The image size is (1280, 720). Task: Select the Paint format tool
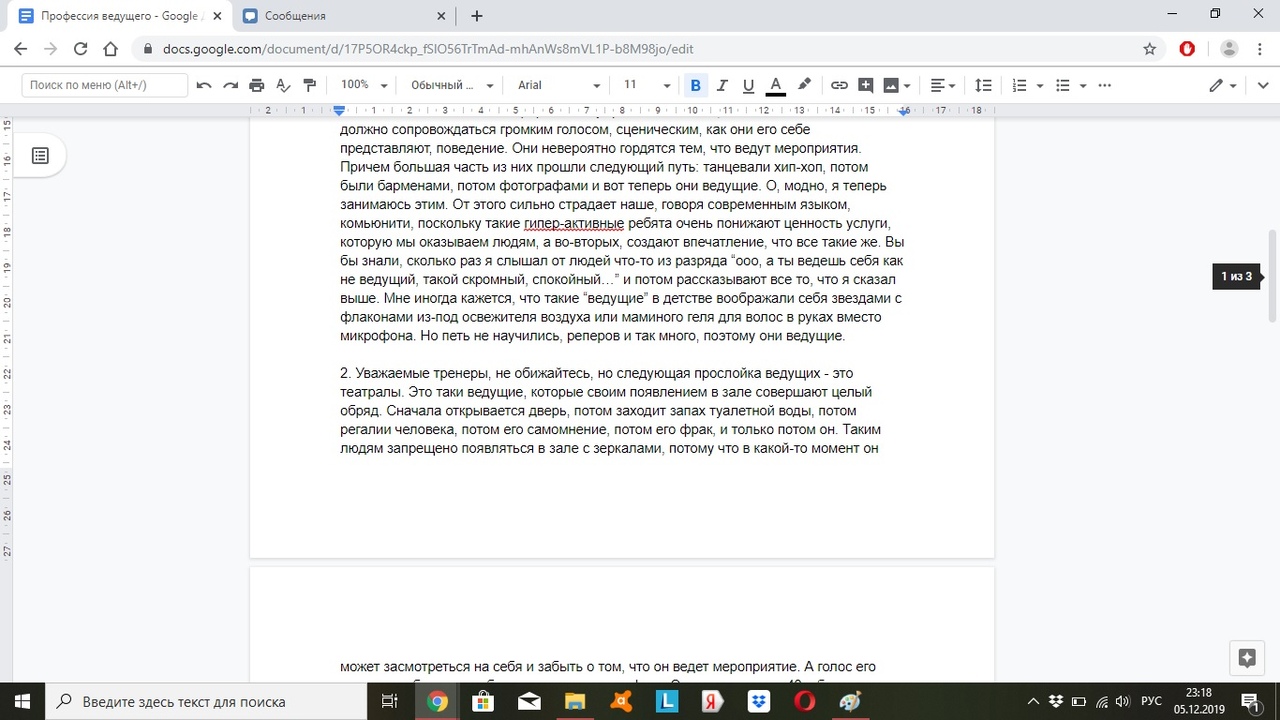click(x=309, y=86)
